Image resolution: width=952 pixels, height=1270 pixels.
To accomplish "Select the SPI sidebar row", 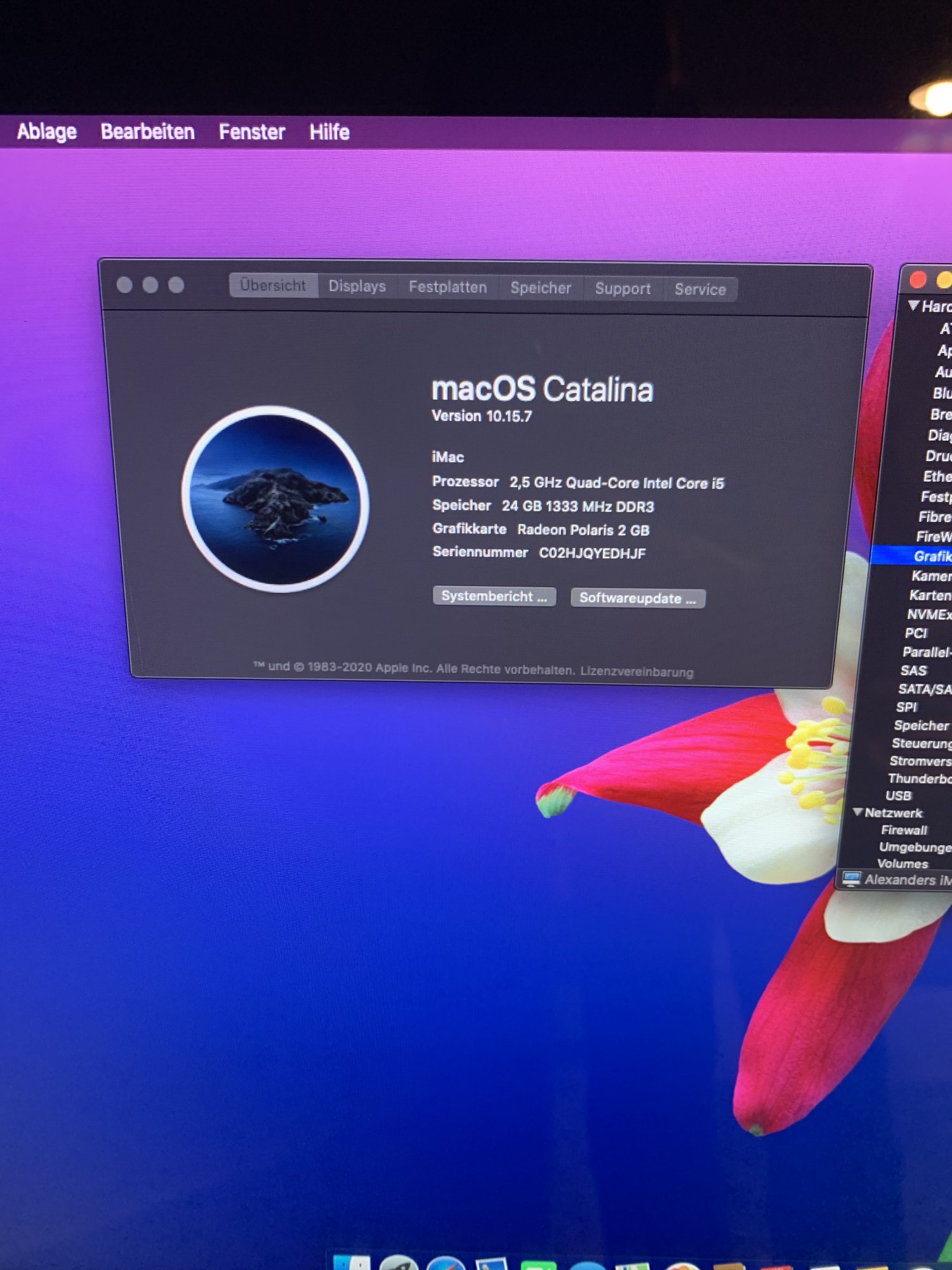I will click(x=906, y=707).
